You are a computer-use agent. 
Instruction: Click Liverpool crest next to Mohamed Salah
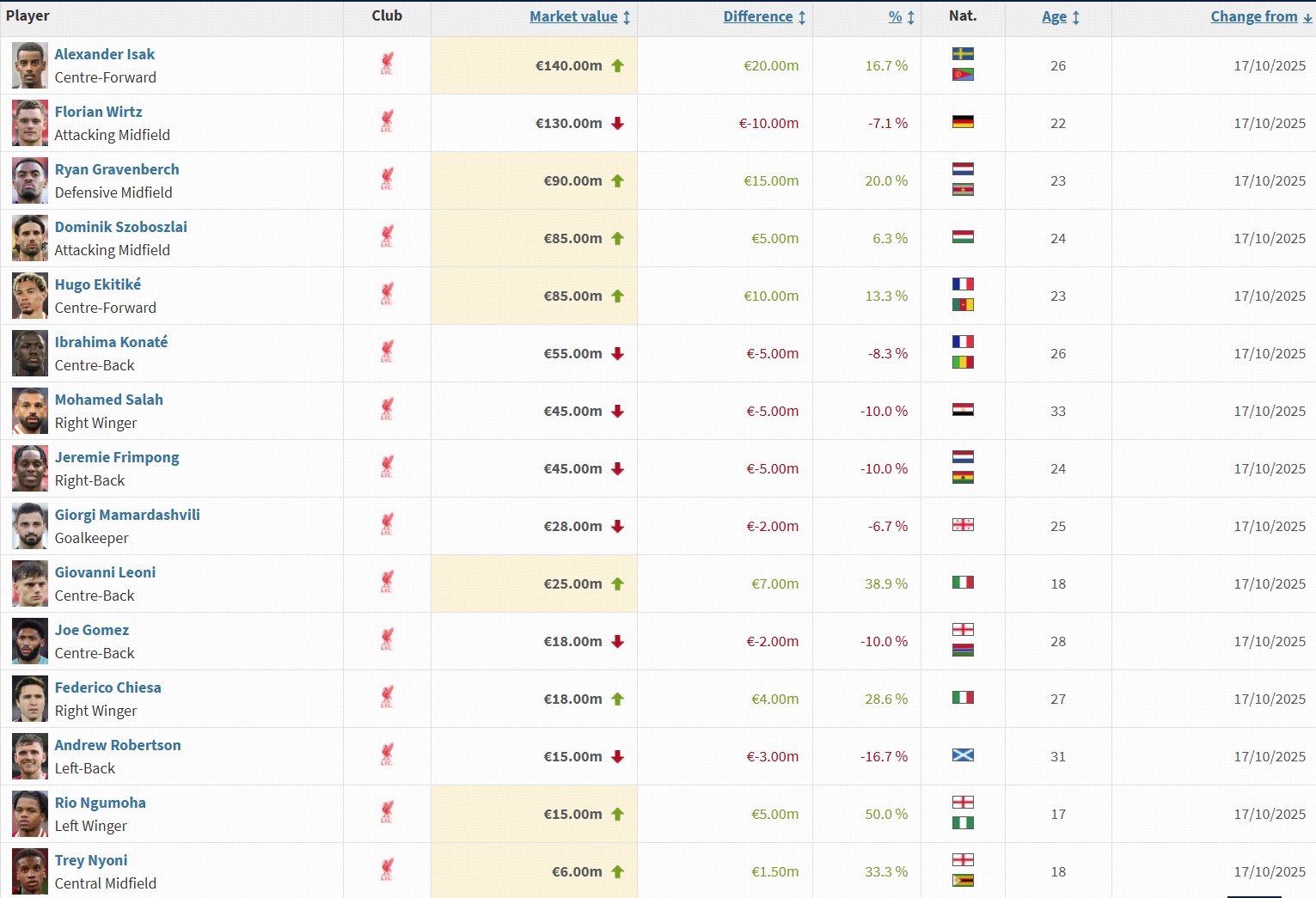coord(387,410)
